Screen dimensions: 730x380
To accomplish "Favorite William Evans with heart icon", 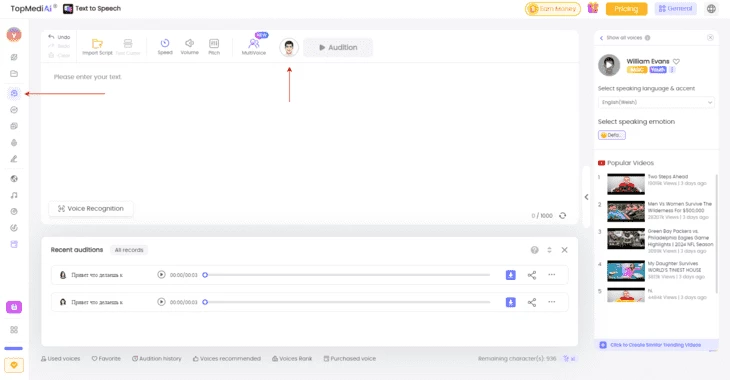I will (x=676, y=61).
